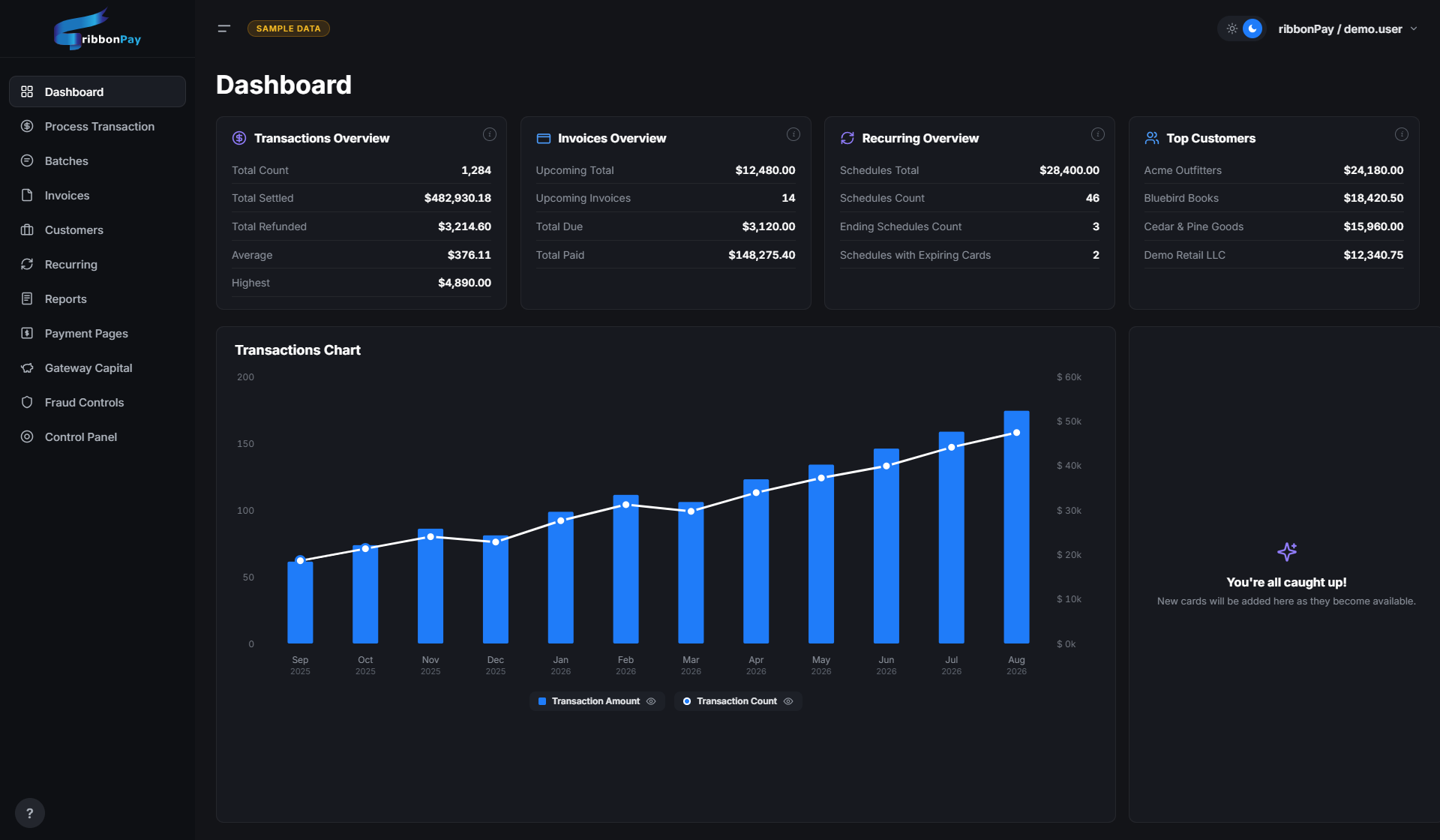Click the sparkle icon above caught up message
This screenshot has width=1440, height=840.
[x=1287, y=552]
